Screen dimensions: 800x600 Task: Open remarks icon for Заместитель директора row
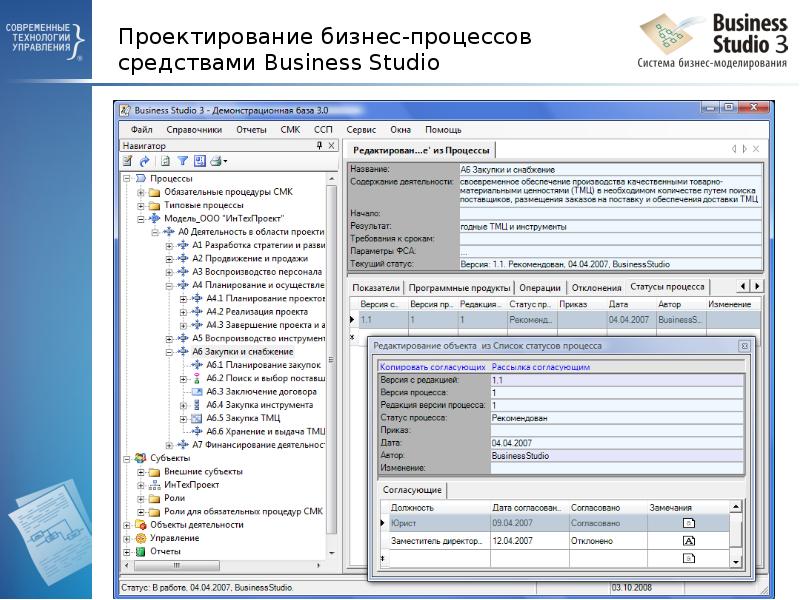click(688, 541)
